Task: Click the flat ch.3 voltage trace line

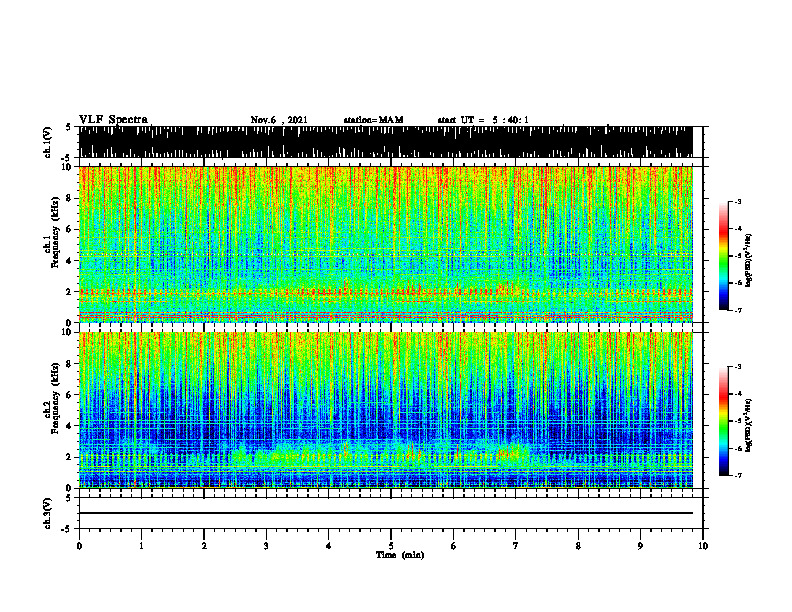Action: pos(385,513)
